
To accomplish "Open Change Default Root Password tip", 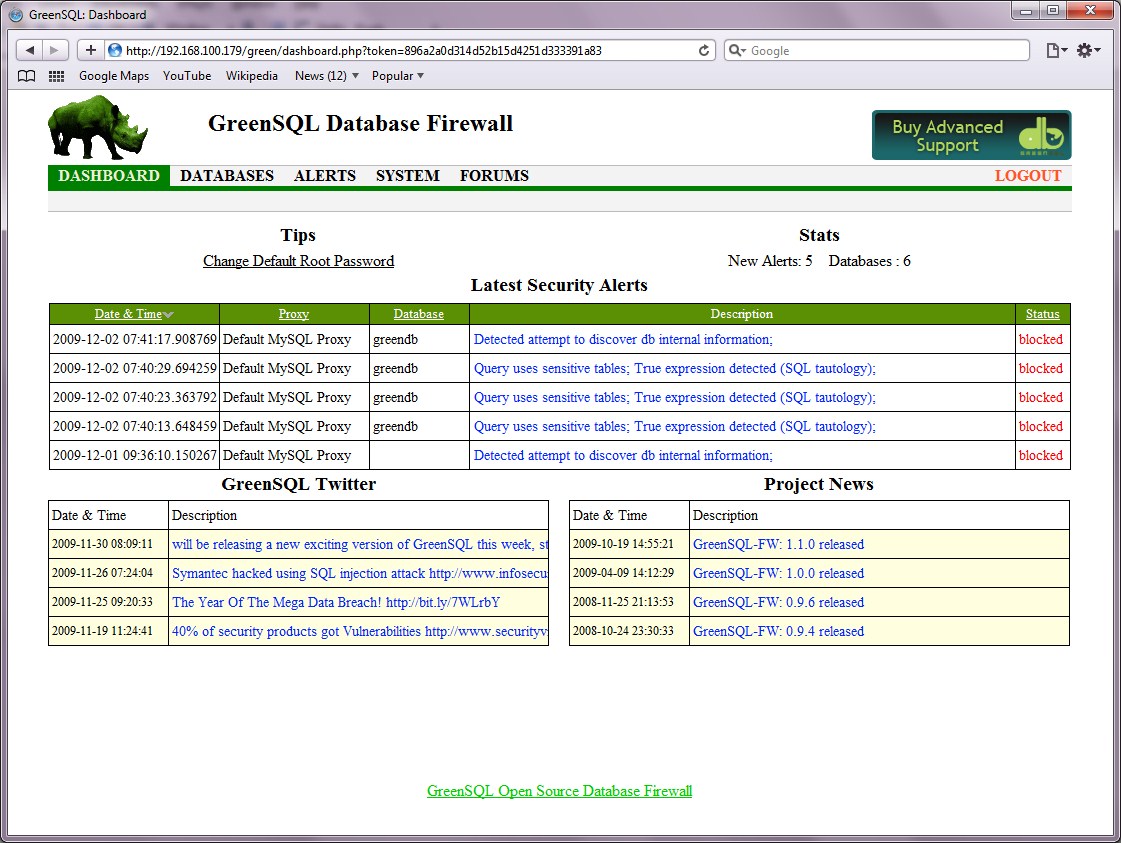I will (x=298, y=261).
